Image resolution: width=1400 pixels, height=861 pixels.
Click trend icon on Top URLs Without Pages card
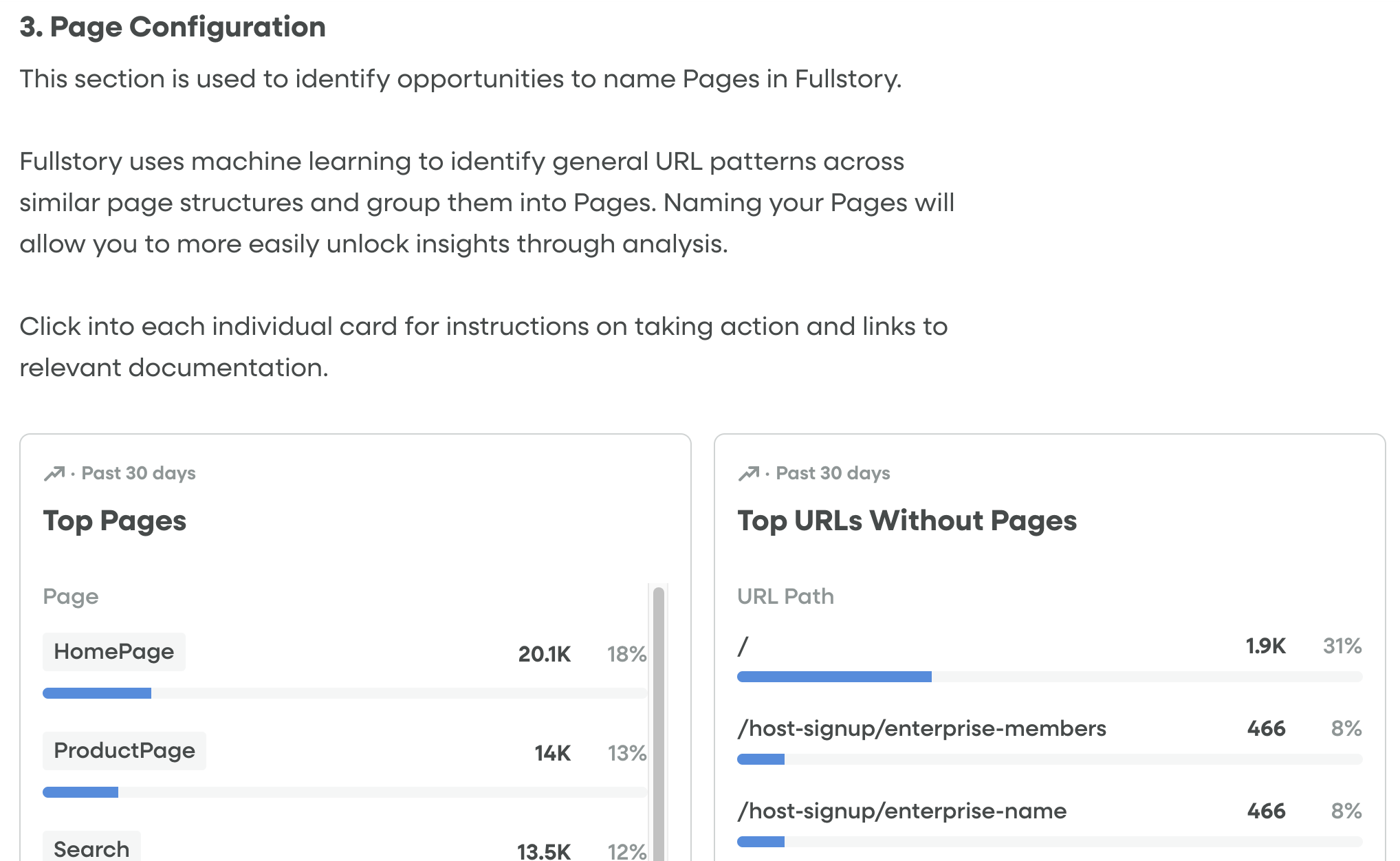click(748, 473)
